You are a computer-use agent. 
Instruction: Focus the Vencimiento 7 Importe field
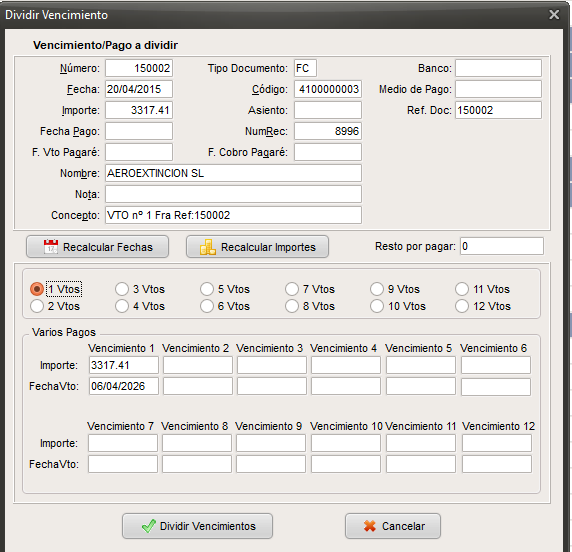click(123, 443)
